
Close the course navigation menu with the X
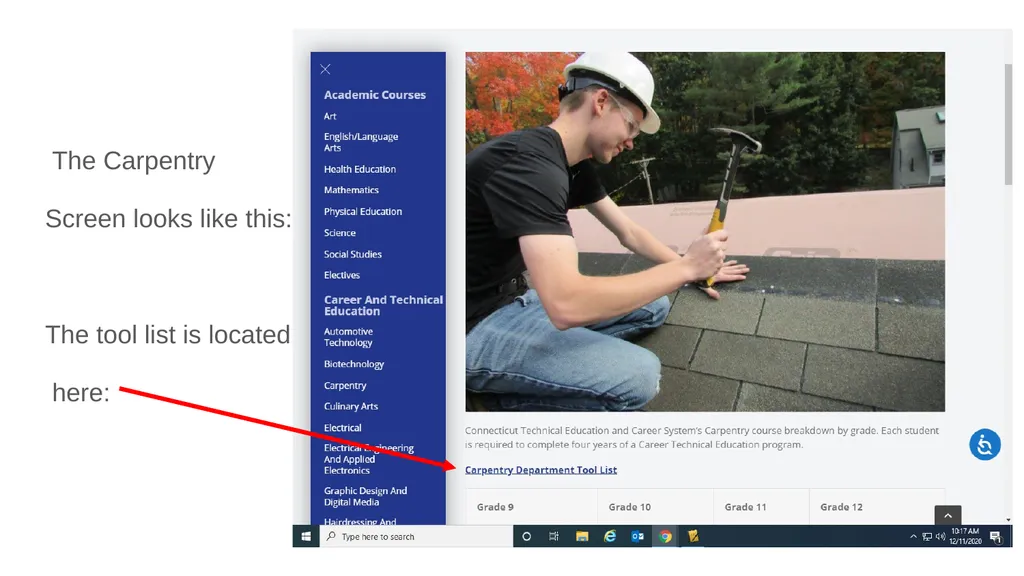coord(325,69)
